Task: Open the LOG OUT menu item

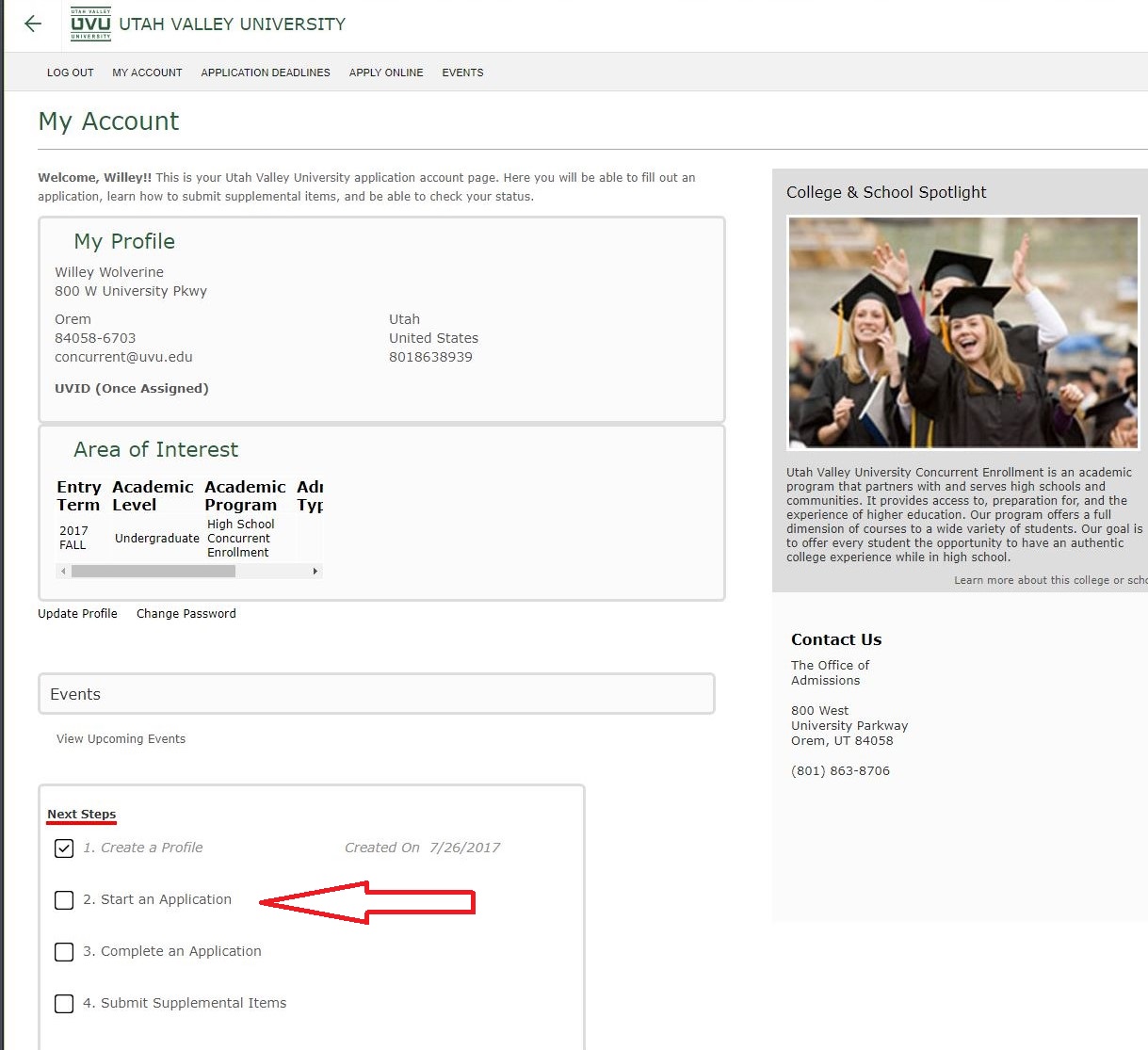Action: point(71,73)
